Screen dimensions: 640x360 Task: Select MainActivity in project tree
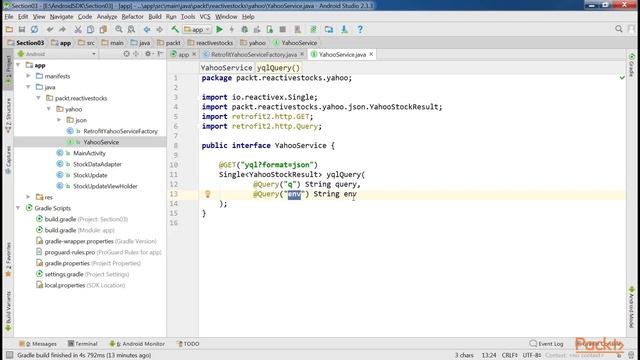pos(89,153)
